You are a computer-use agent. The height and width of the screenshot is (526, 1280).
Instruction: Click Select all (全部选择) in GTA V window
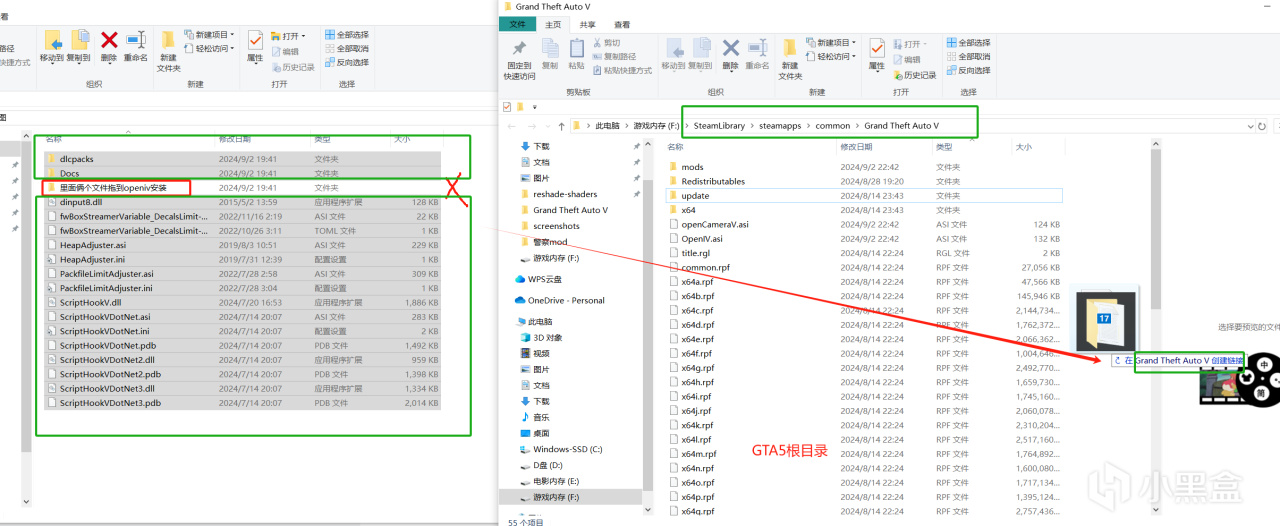(x=967, y=43)
